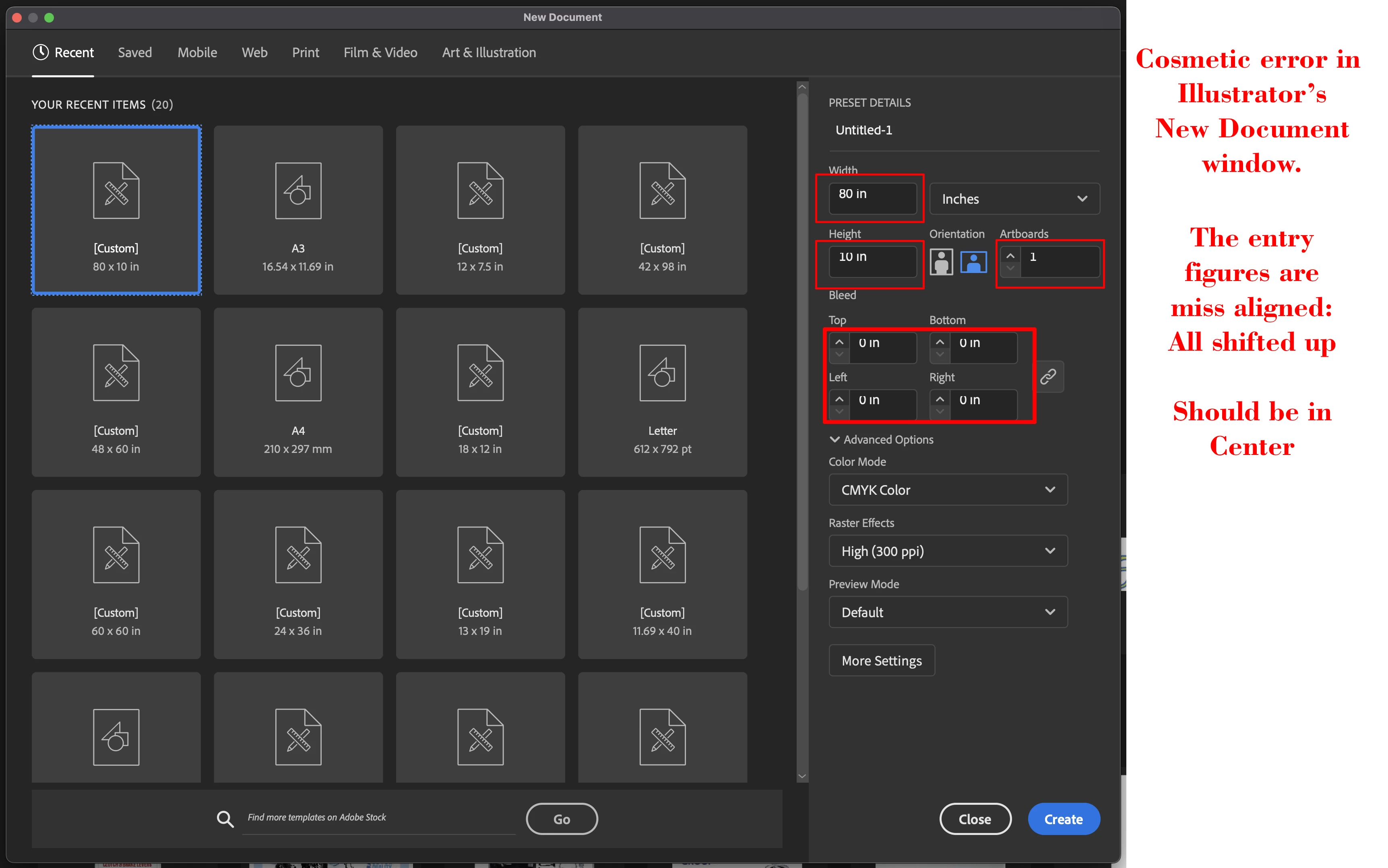Open the CMYK Color mode dropdown
The height and width of the screenshot is (868, 1388).
click(x=947, y=490)
